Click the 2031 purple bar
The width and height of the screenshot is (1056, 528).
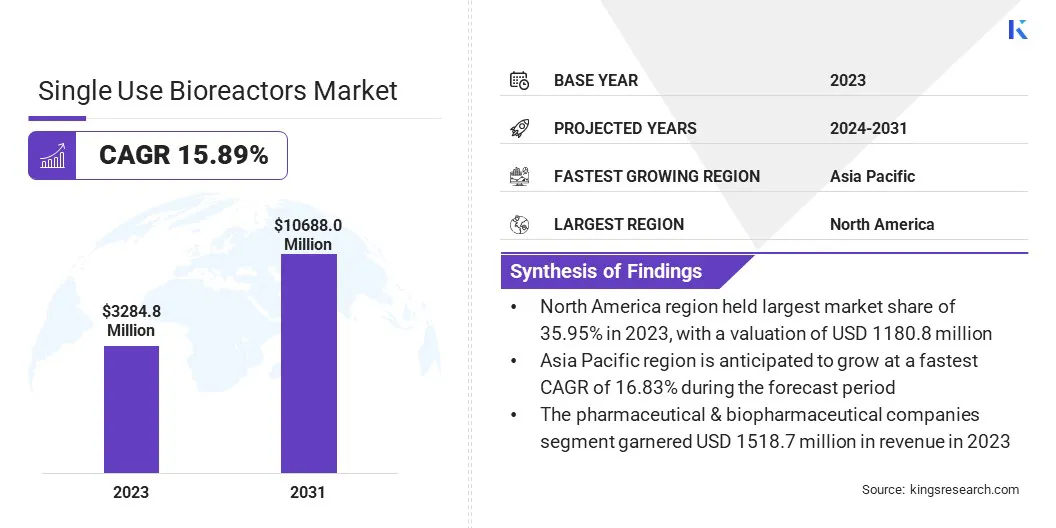308,363
